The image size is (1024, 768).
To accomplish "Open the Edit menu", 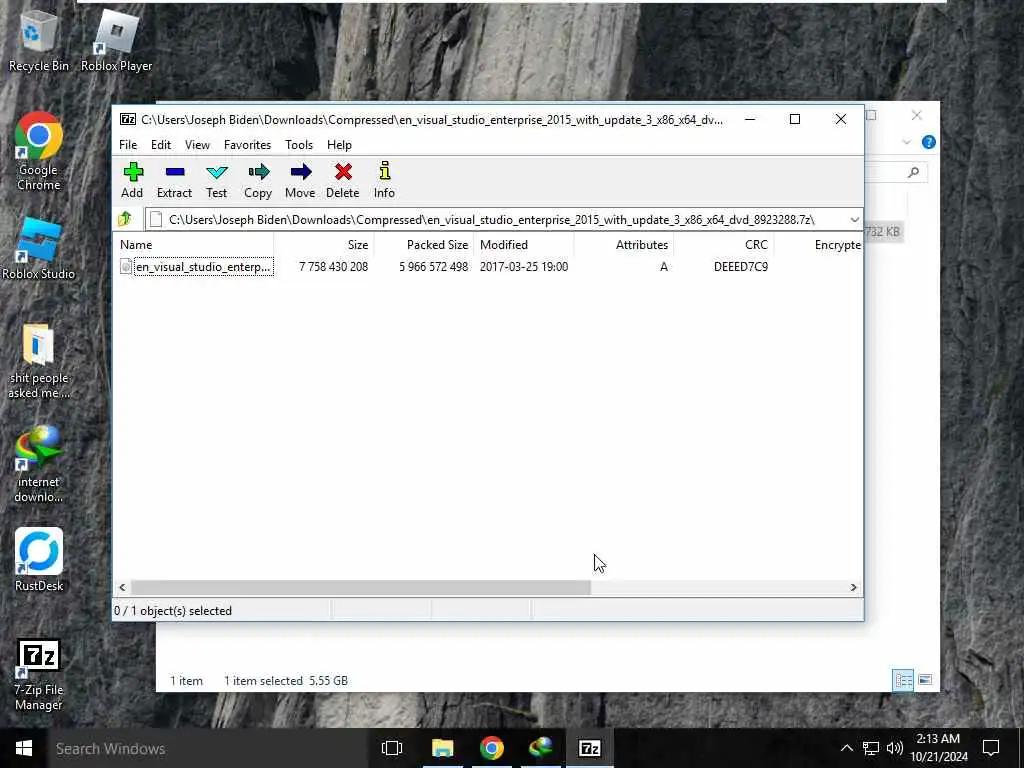I will click(x=161, y=145).
